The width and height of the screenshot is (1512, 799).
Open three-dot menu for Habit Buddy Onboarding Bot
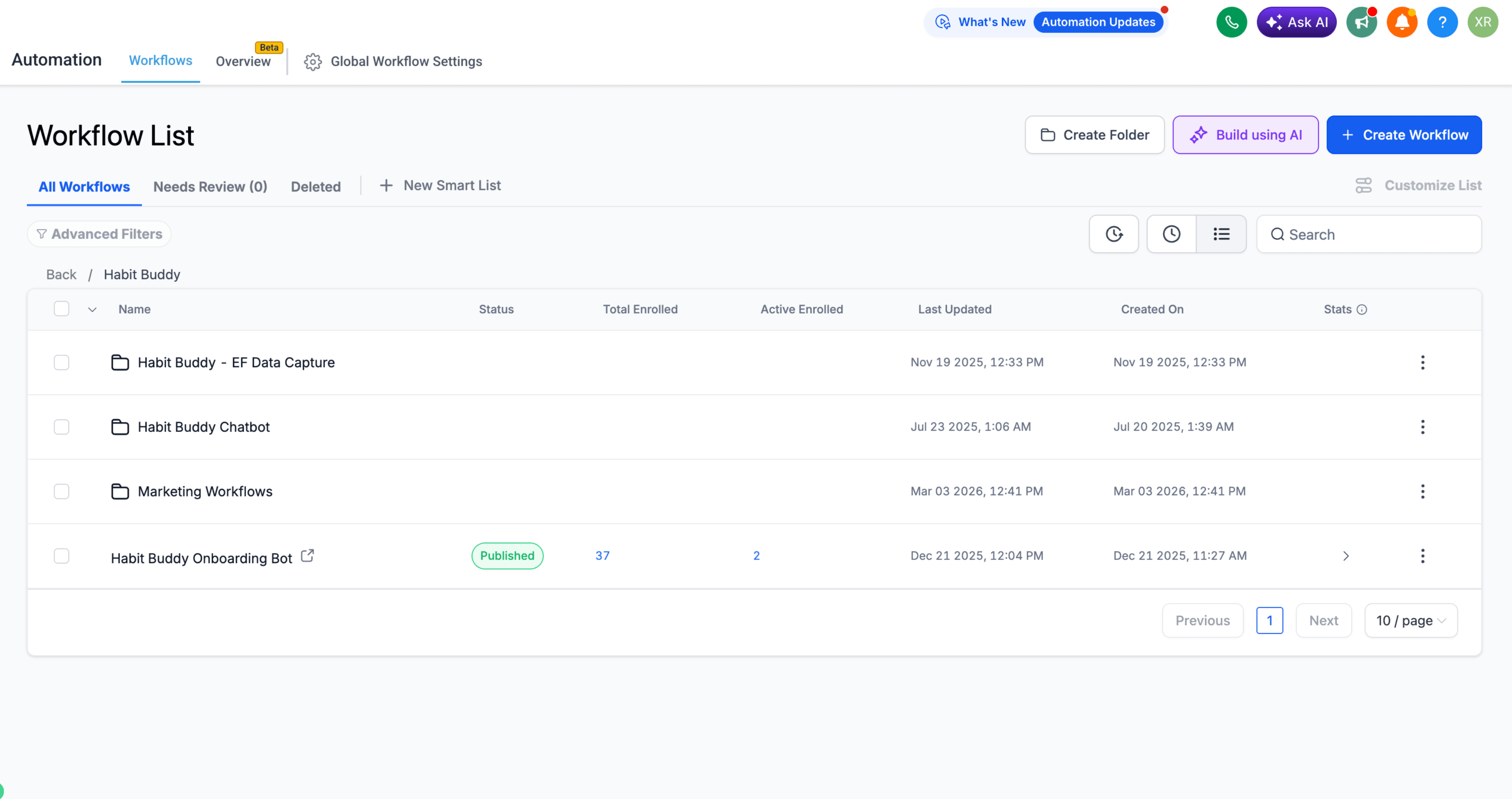(x=1422, y=556)
